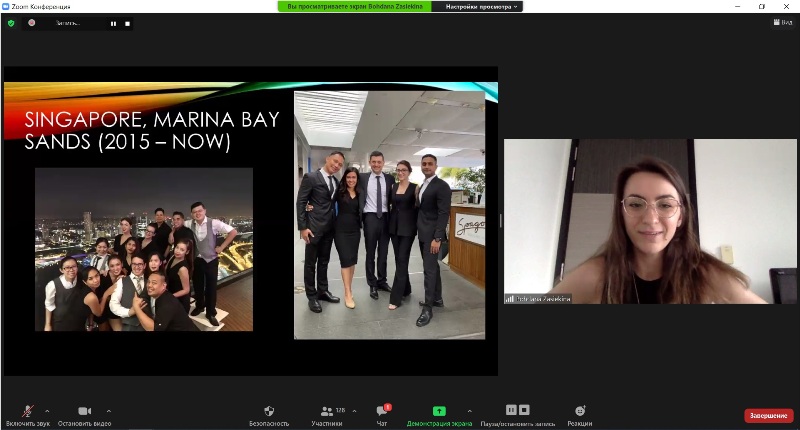Open the Безопасность security shield menu
Image resolution: width=800 pixels, height=430 pixels.
click(x=269, y=414)
